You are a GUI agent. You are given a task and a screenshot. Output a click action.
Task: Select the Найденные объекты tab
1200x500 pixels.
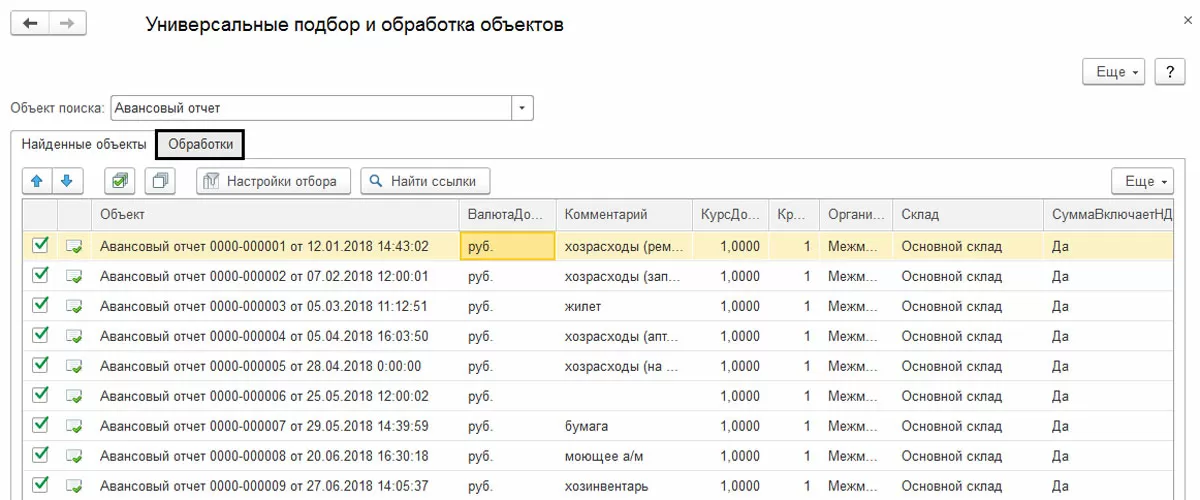click(x=84, y=144)
